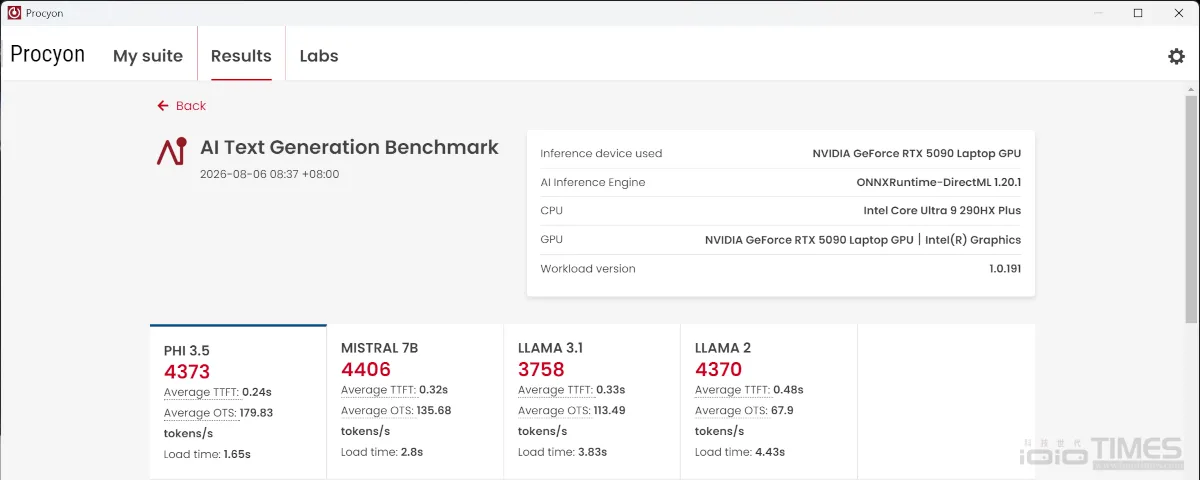1200x480 pixels.
Task: Click the back arrow icon
Action: pos(163,105)
